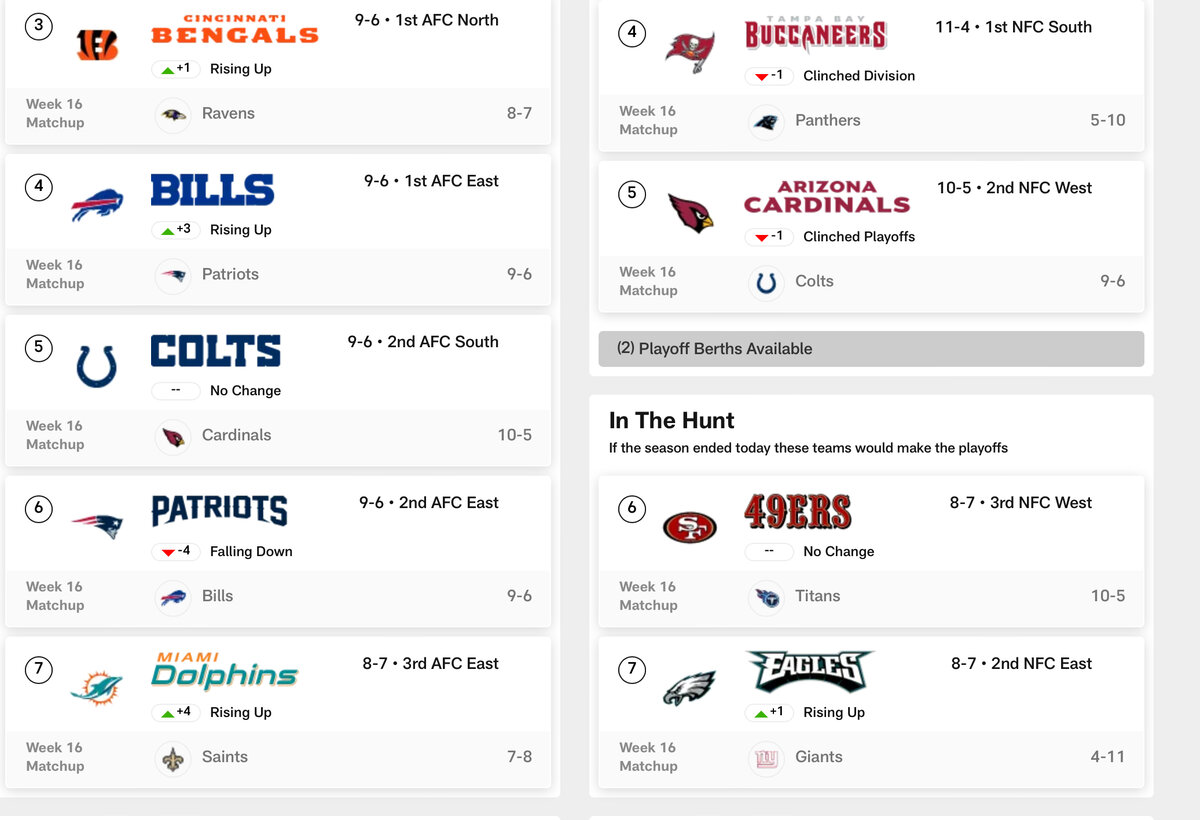Click the Cincinnati Bengals tiger-stripe helmet logo
Viewport: 1200px width, 820px height.
click(x=97, y=44)
